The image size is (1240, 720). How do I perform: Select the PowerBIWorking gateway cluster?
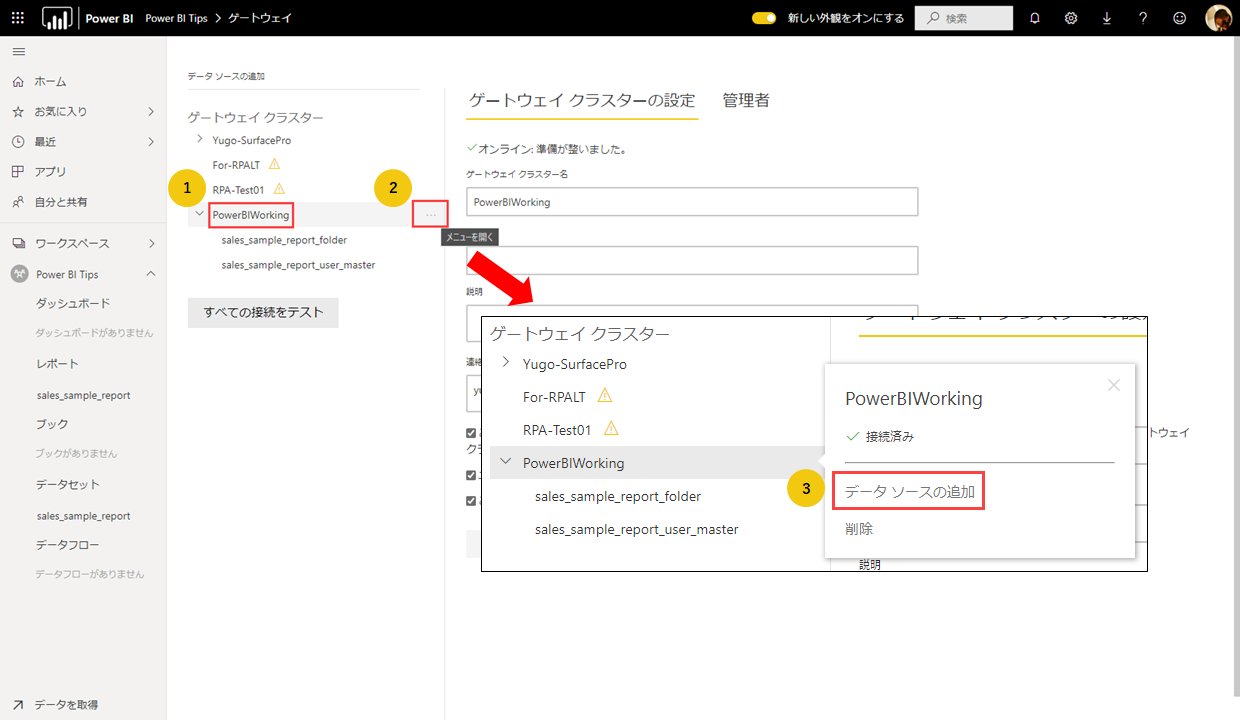(x=251, y=215)
